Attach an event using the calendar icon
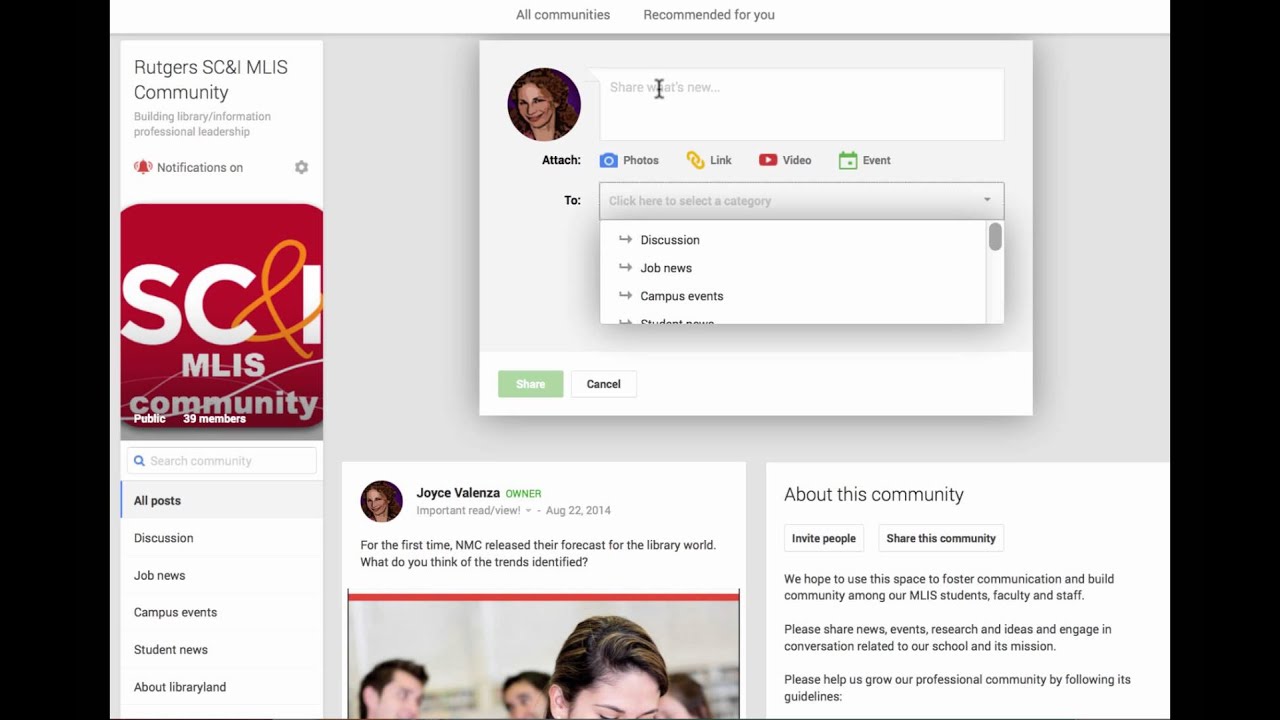The image size is (1280, 720). tap(848, 160)
